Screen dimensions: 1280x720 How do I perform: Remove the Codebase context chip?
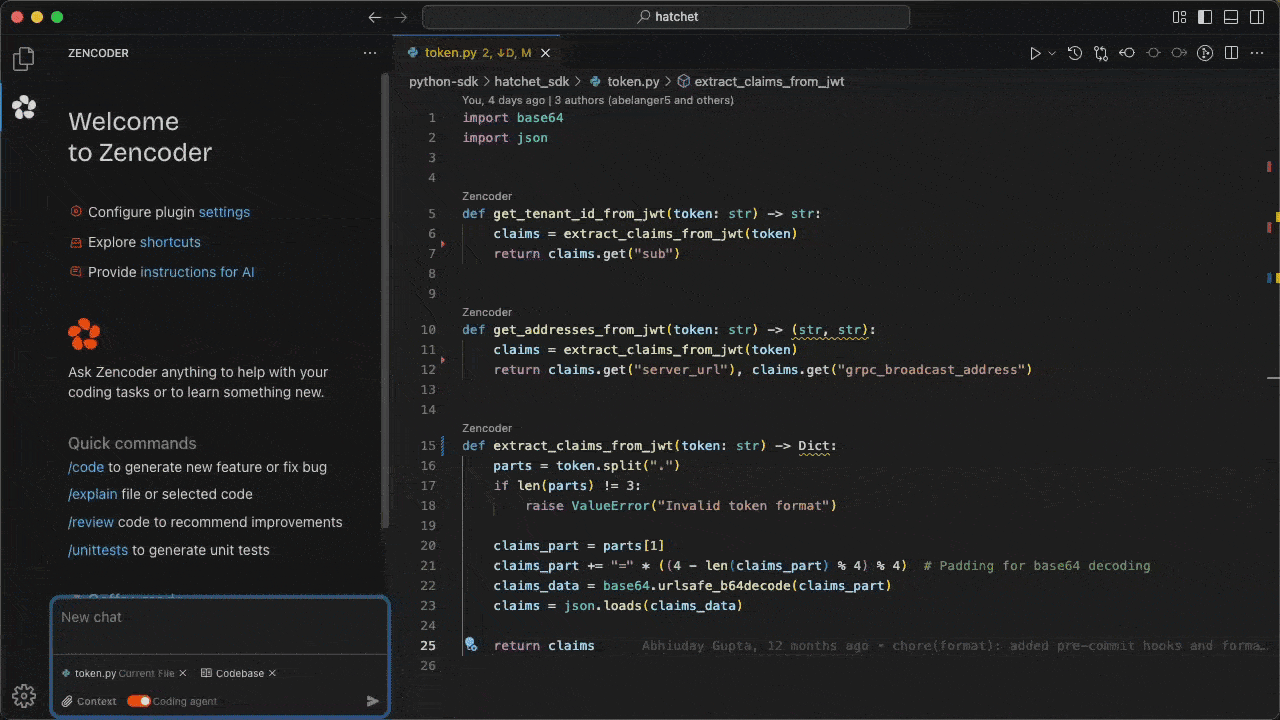(x=272, y=673)
